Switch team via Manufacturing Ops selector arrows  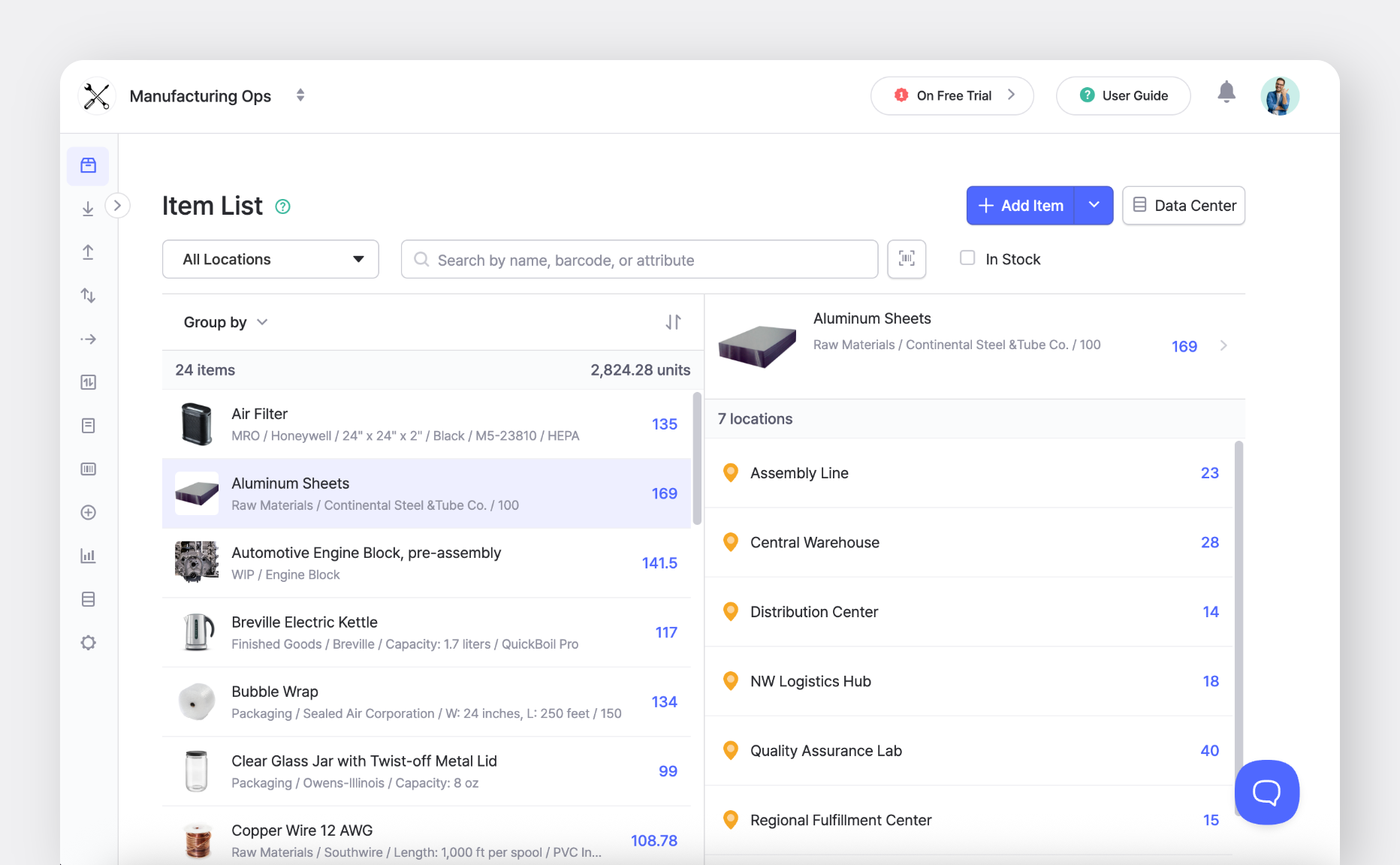point(300,95)
